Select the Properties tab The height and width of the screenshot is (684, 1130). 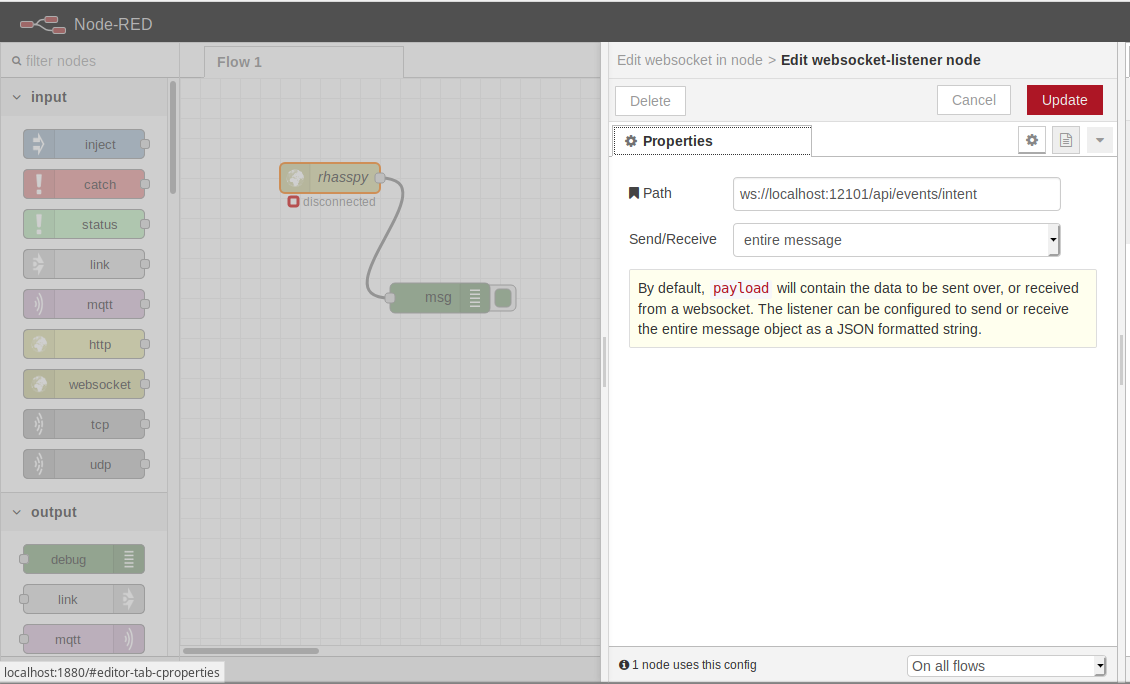click(x=712, y=140)
